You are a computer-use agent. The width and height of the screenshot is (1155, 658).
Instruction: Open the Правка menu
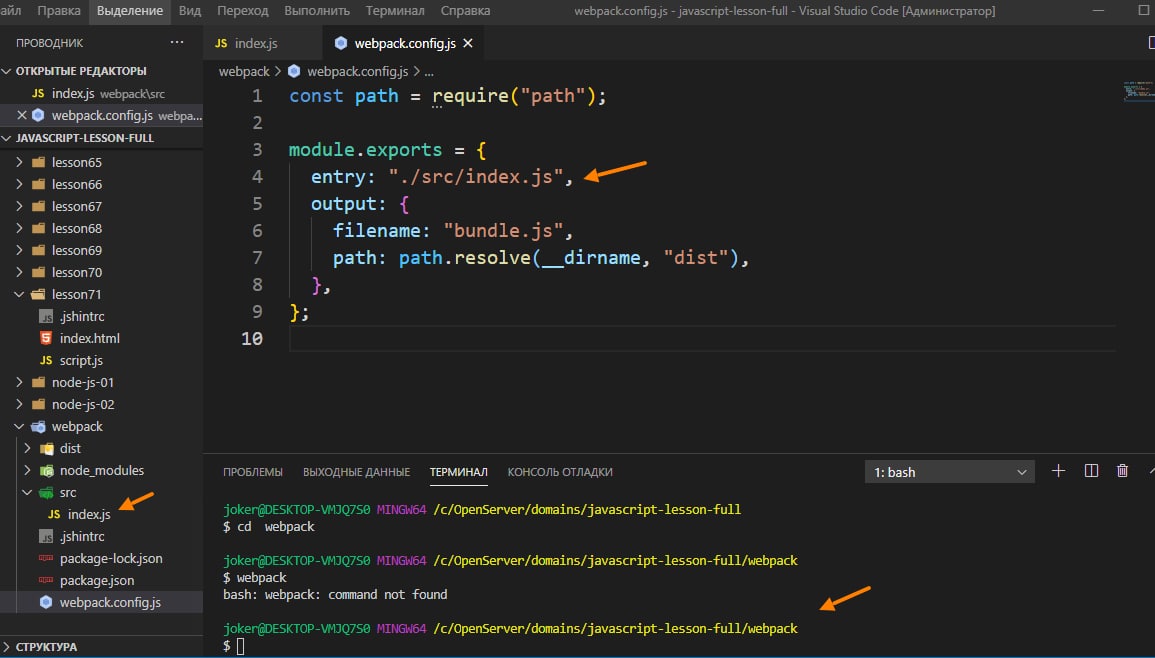tap(59, 11)
